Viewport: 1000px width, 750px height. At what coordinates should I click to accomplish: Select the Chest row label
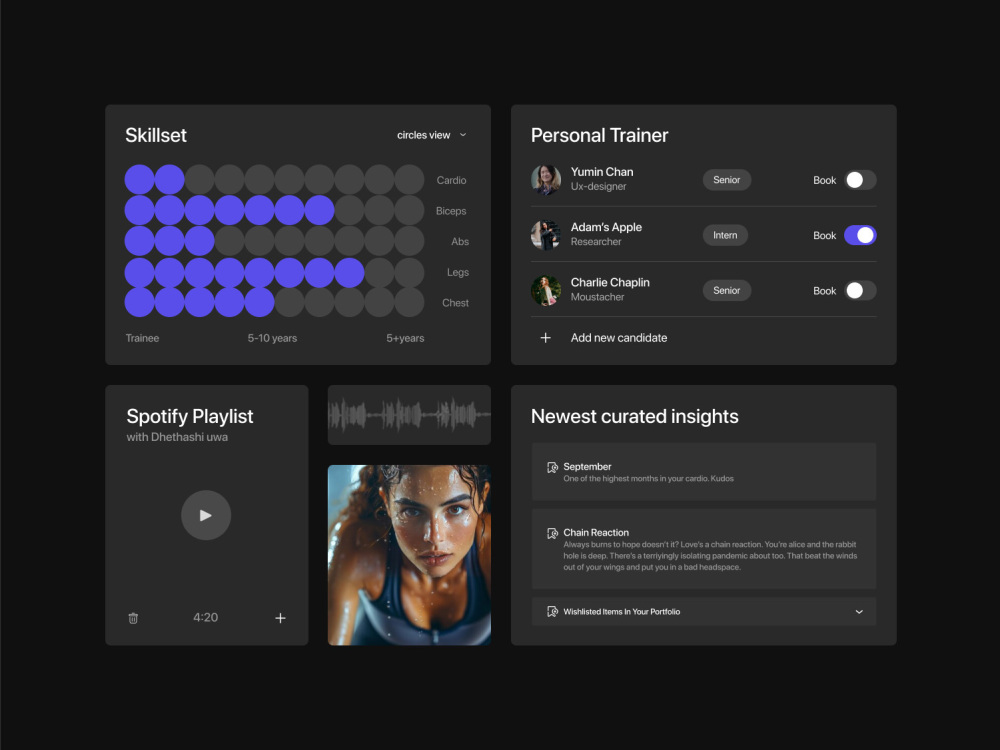click(455, 303)
